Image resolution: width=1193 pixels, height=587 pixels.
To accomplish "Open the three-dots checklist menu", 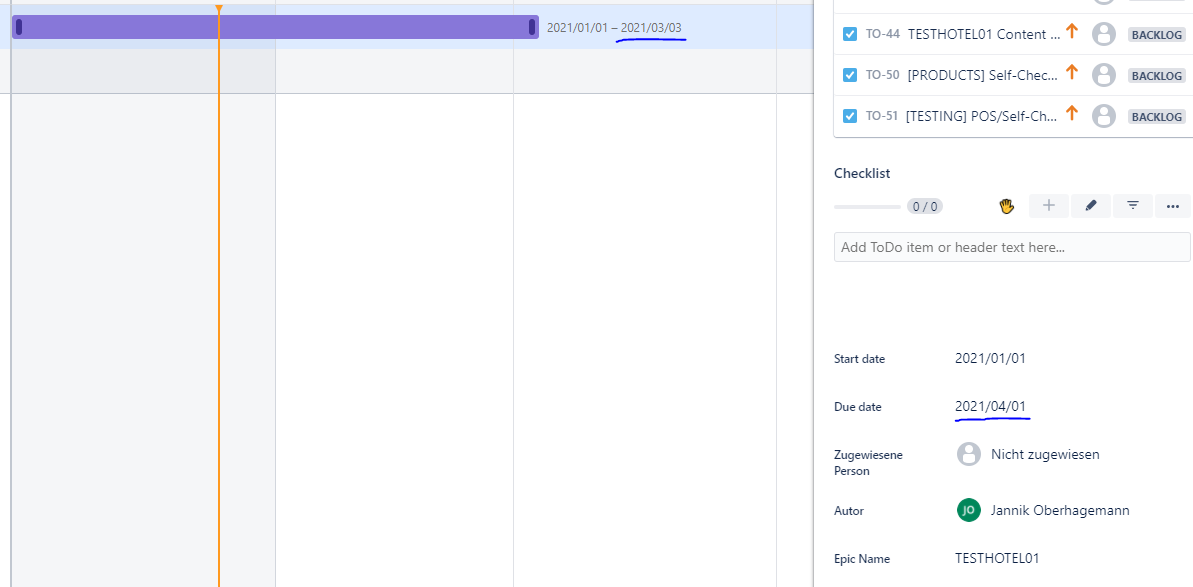I will pyautogui.click(x=1172, y=205).
